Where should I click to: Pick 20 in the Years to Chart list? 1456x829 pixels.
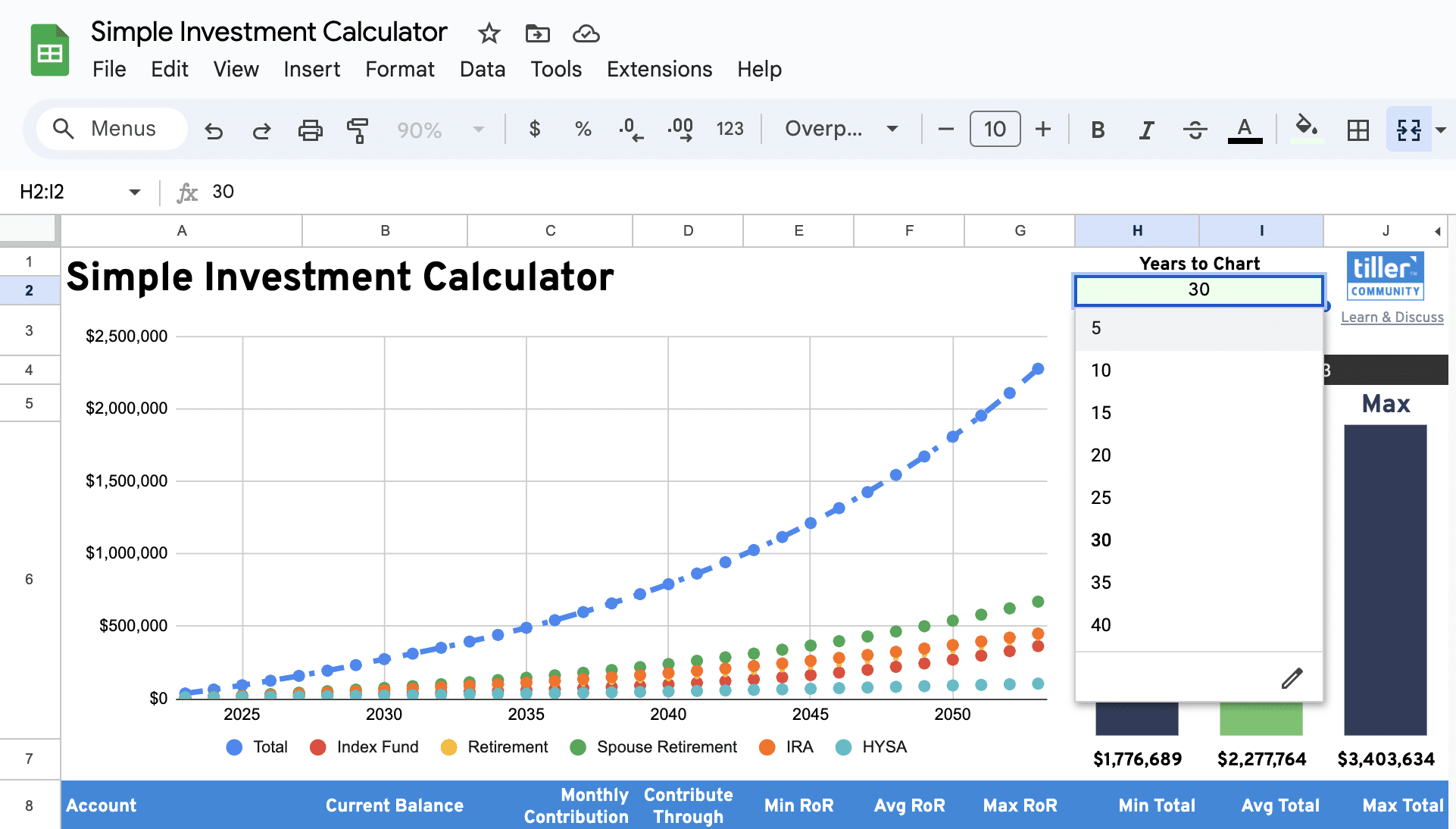coord(1198,455)
